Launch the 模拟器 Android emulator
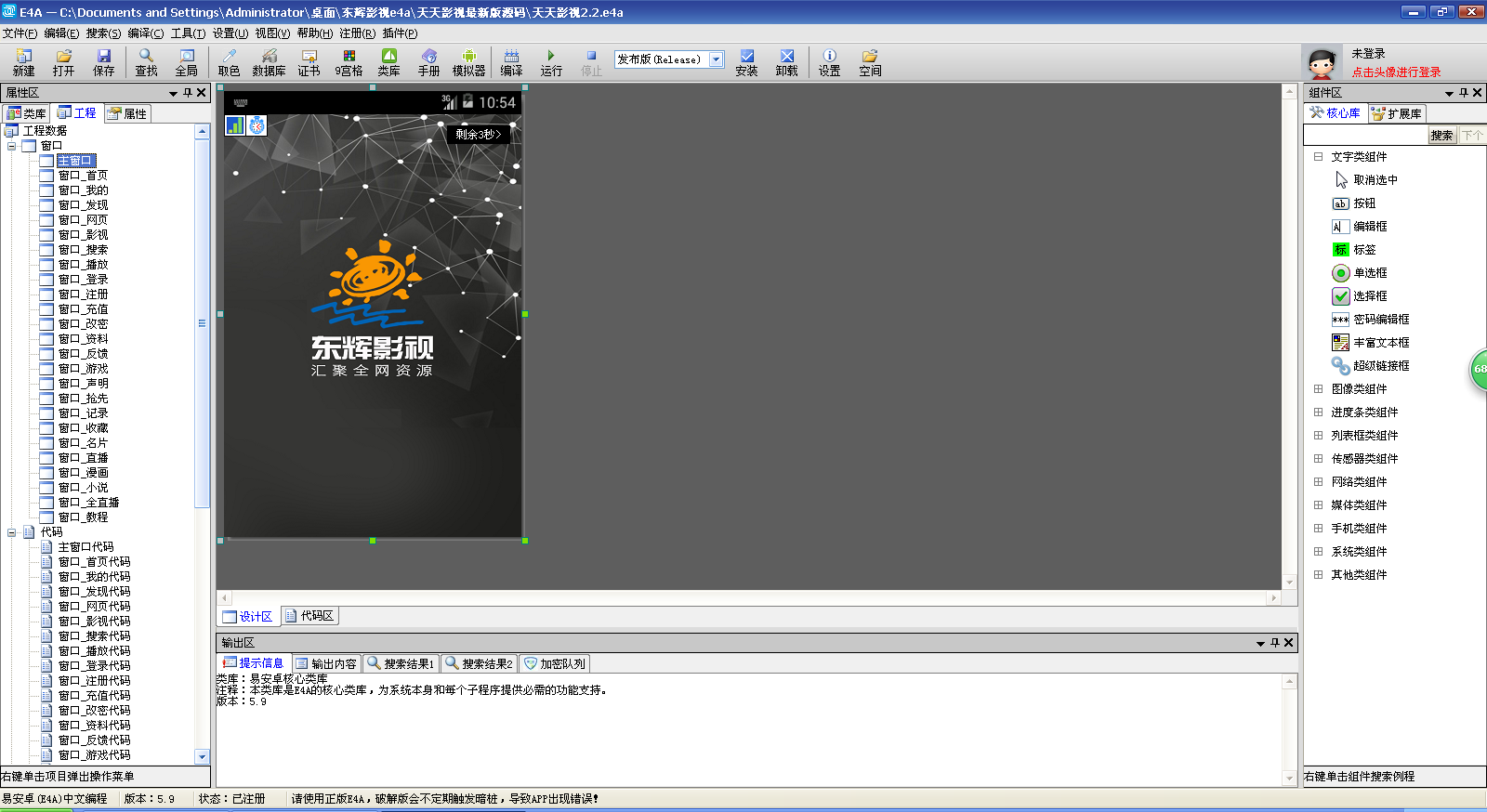Screen dimensions: 1487x812 (x=468, y=62)
